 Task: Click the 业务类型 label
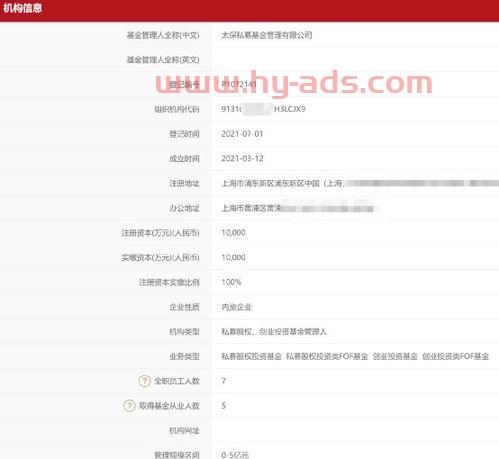[x=184, y=356]
